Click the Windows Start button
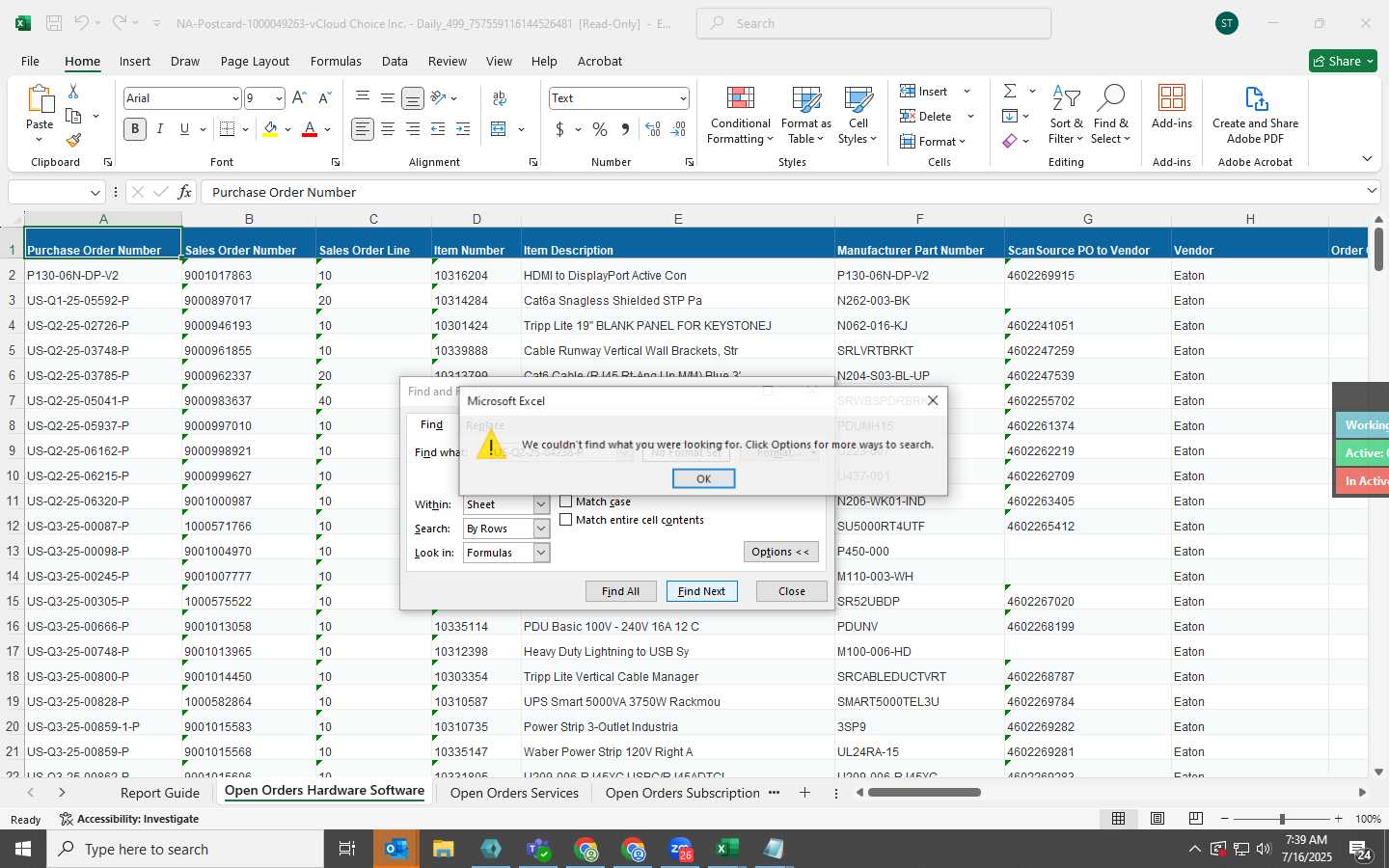 click(x=23, y=849)
